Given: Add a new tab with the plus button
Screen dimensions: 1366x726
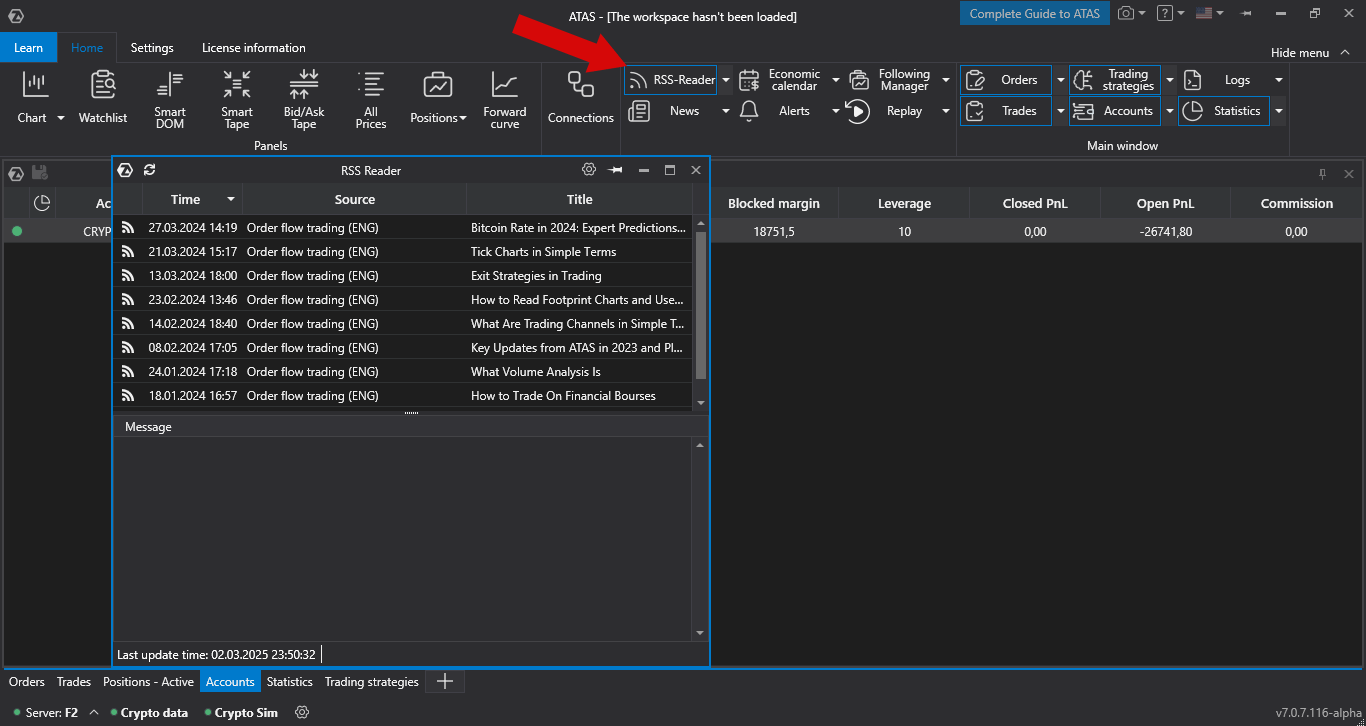Looking at the screenshot, I should pos(445,682).
